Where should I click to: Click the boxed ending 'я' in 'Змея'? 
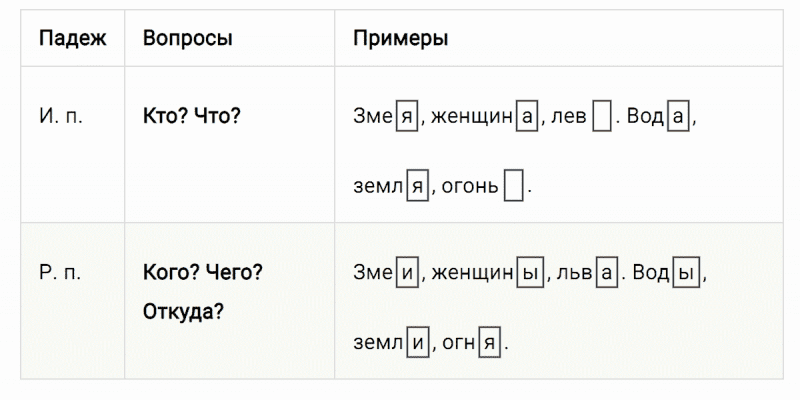[407, 116]
